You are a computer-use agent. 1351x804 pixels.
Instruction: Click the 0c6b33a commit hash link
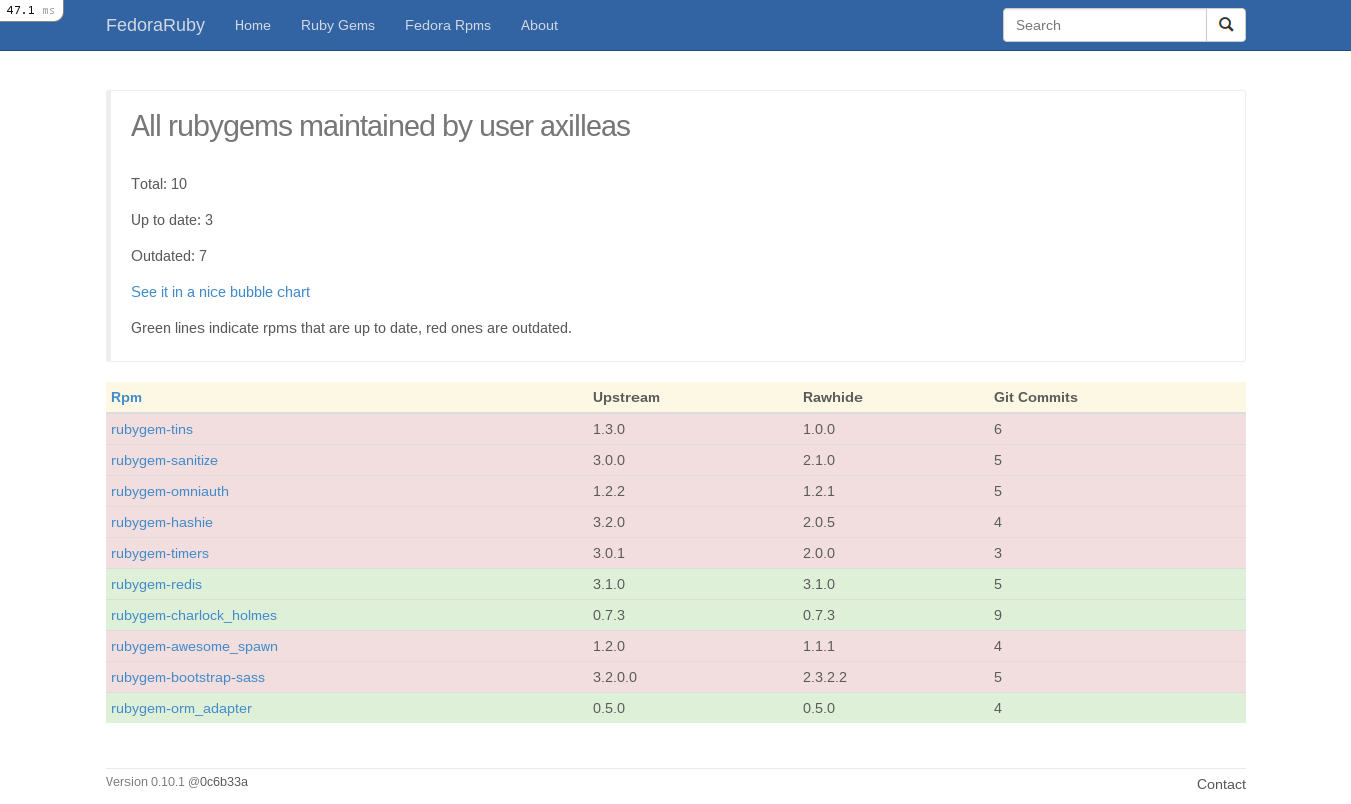point(223,782)
